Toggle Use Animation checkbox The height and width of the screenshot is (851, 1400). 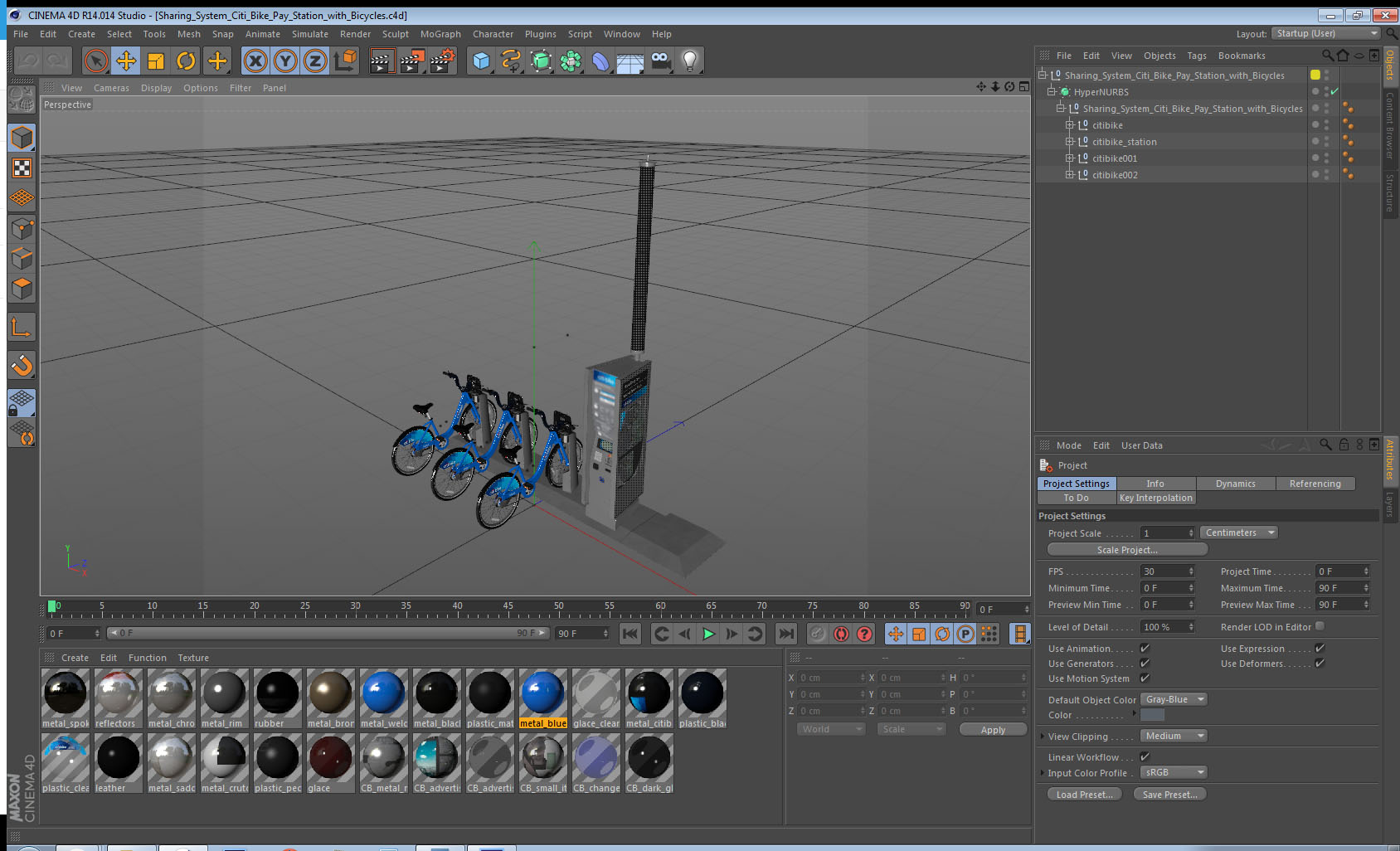[x=1145, y=648]
